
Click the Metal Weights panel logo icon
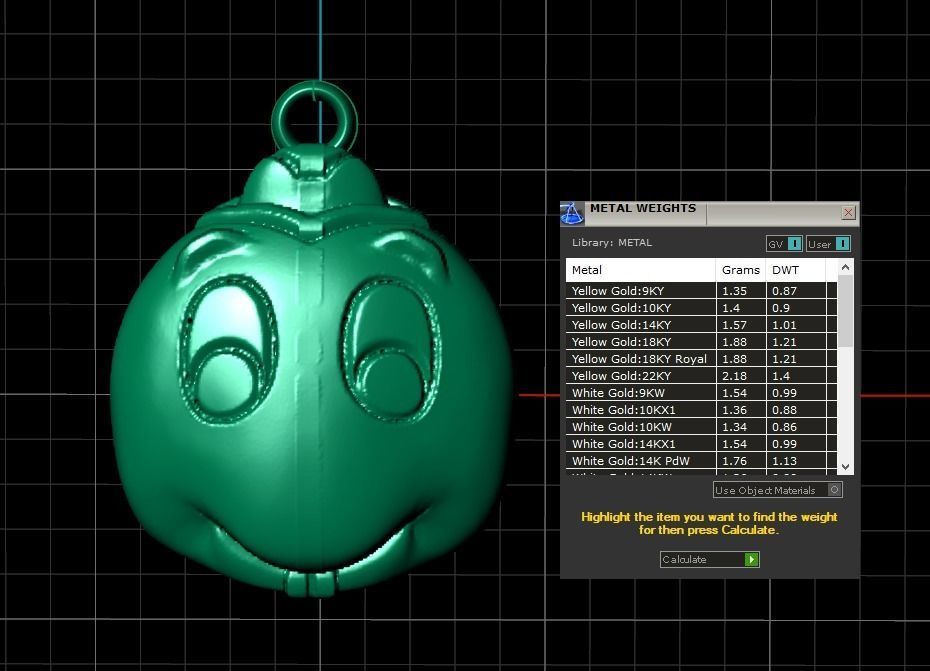tap(571, 213)
